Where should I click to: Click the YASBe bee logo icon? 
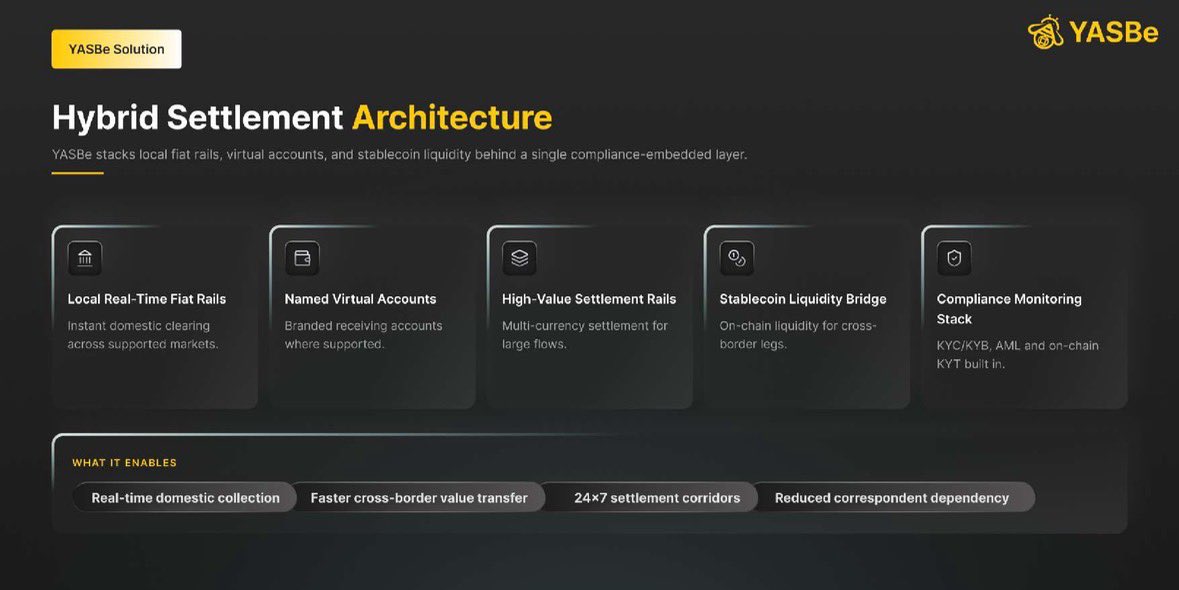pyautogui.click(x=1045, y=32)
